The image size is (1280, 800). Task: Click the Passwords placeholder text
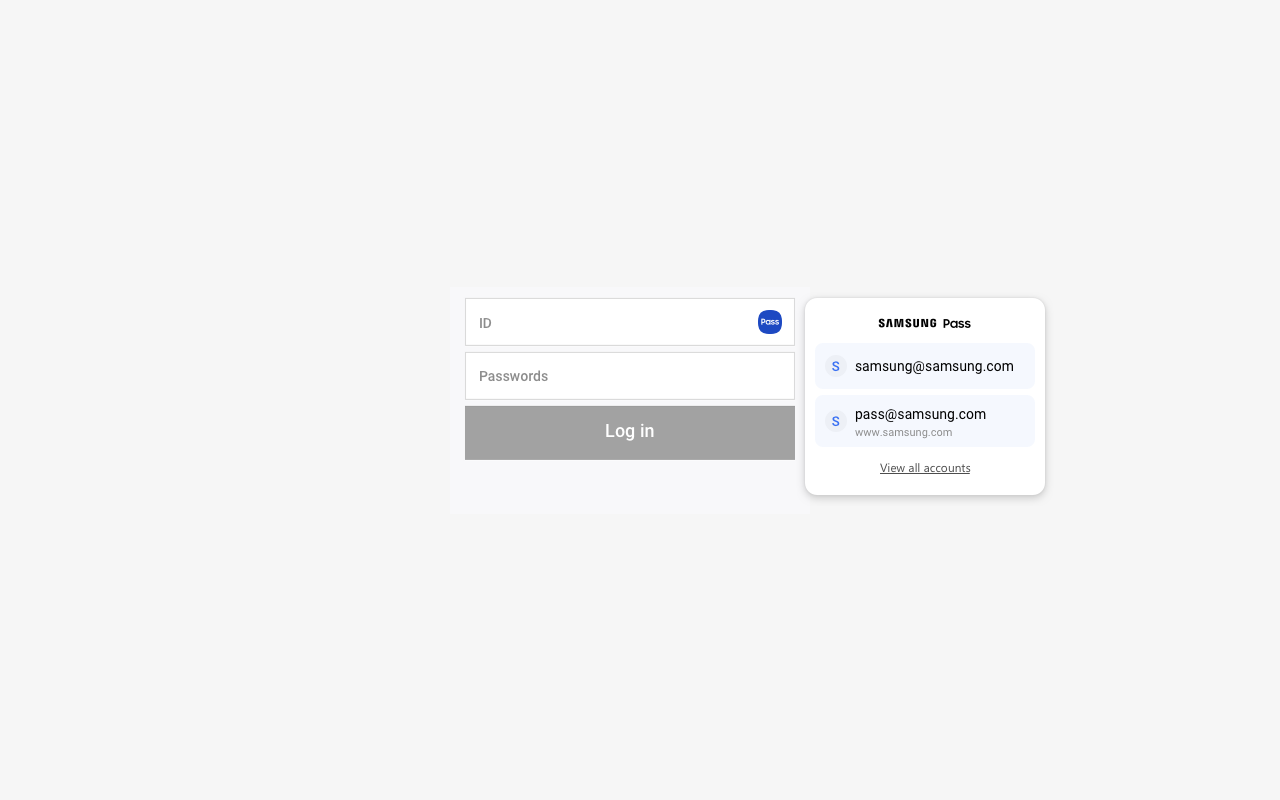coord(513,376)
